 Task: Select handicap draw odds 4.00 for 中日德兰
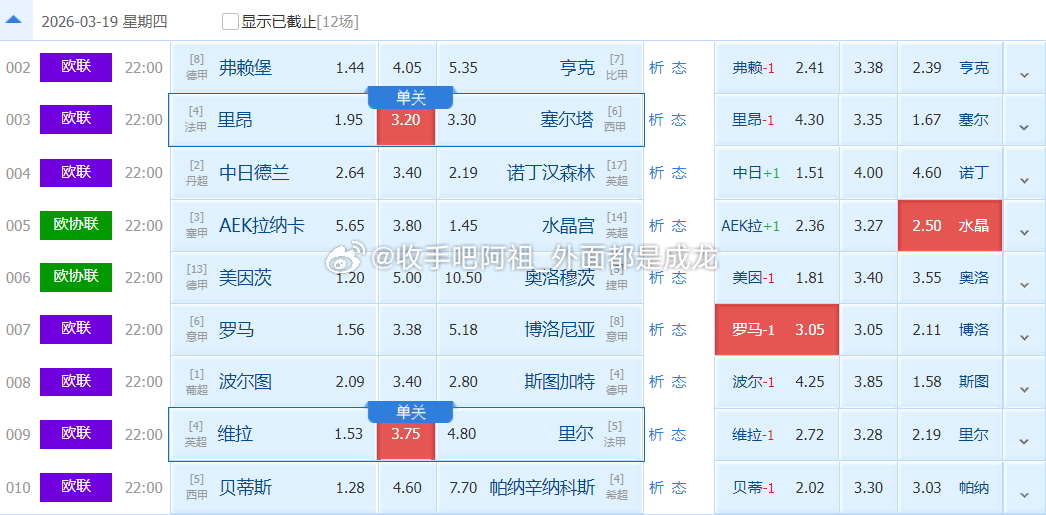pyautogui.click(x=869, y=173)
